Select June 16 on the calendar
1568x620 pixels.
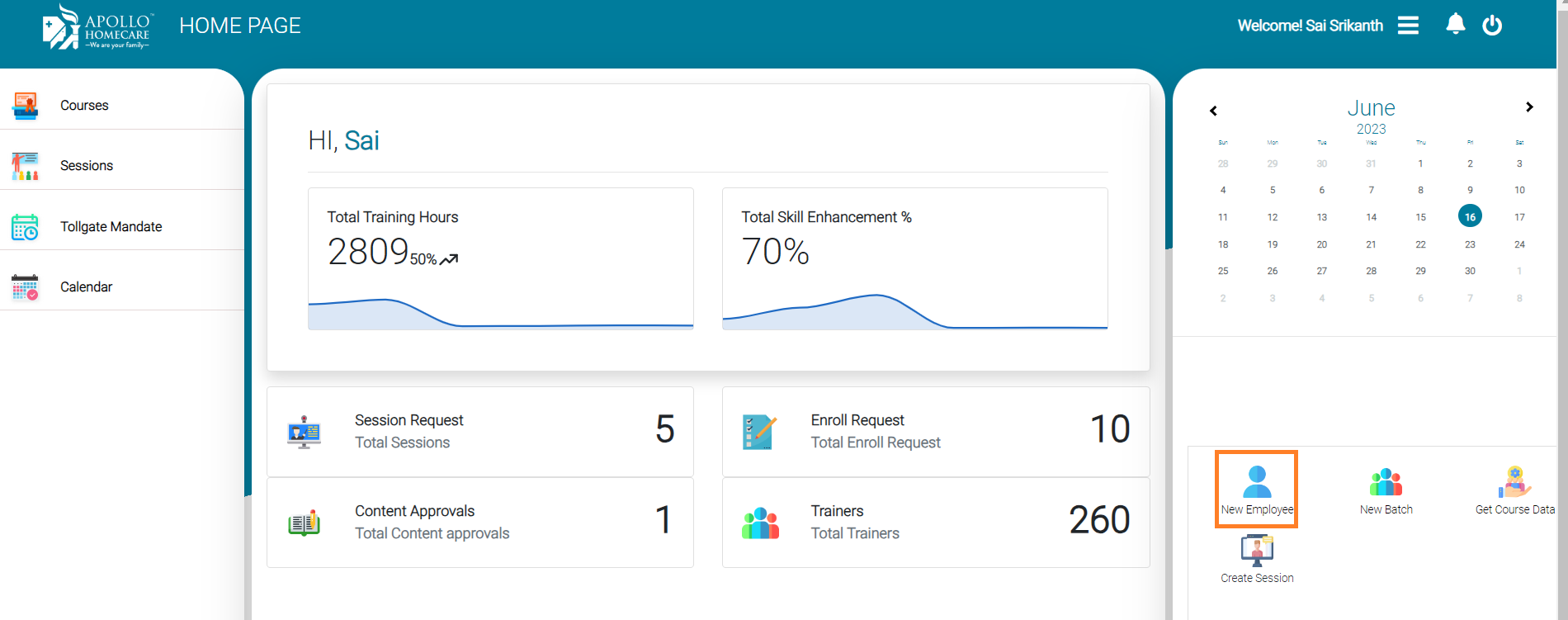(1470, 217)
